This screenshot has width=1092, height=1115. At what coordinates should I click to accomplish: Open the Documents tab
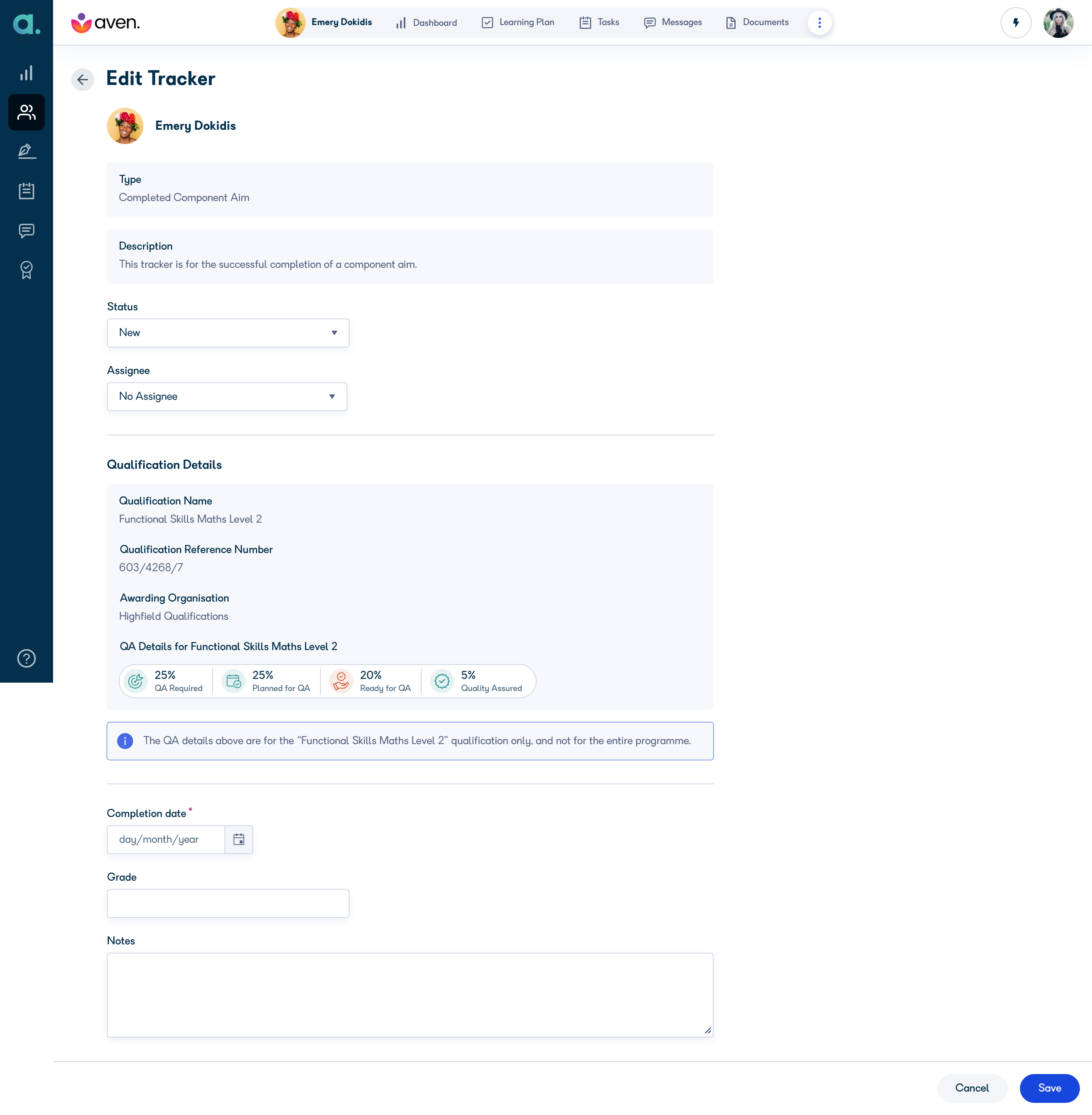click(757, 22)
